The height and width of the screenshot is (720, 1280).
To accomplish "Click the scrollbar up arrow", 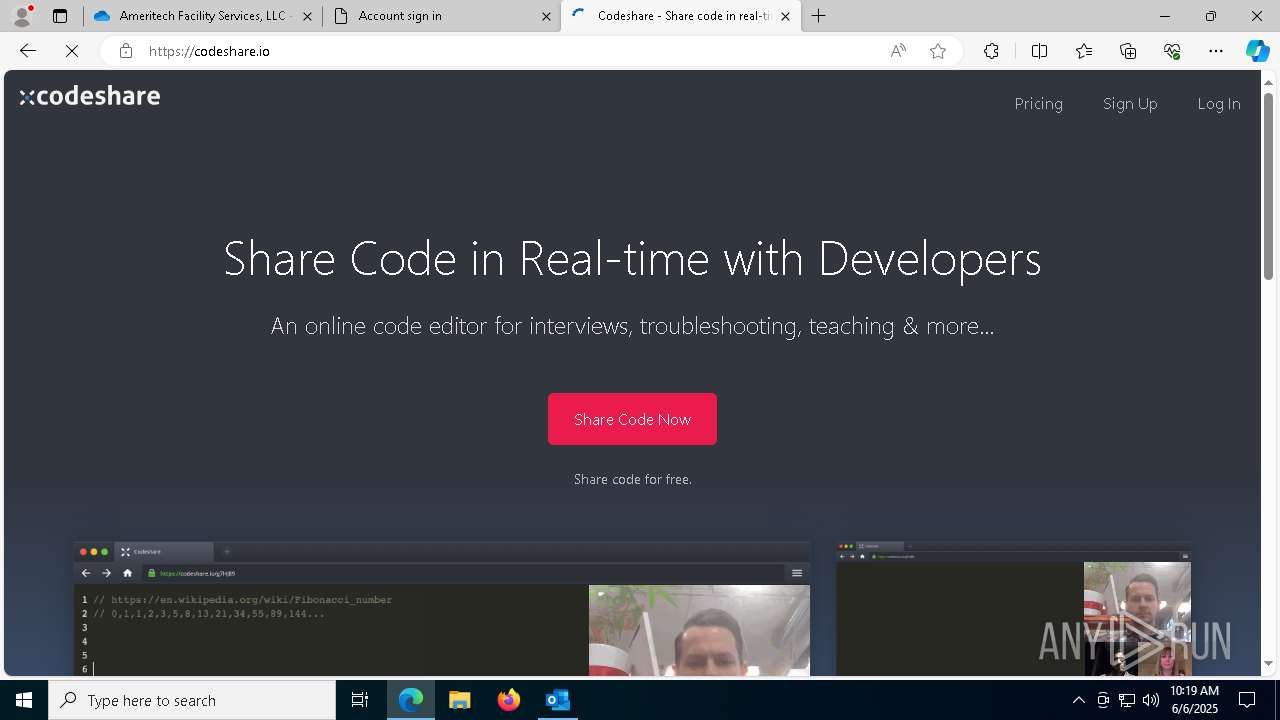I will click(x=1269, y=81).
